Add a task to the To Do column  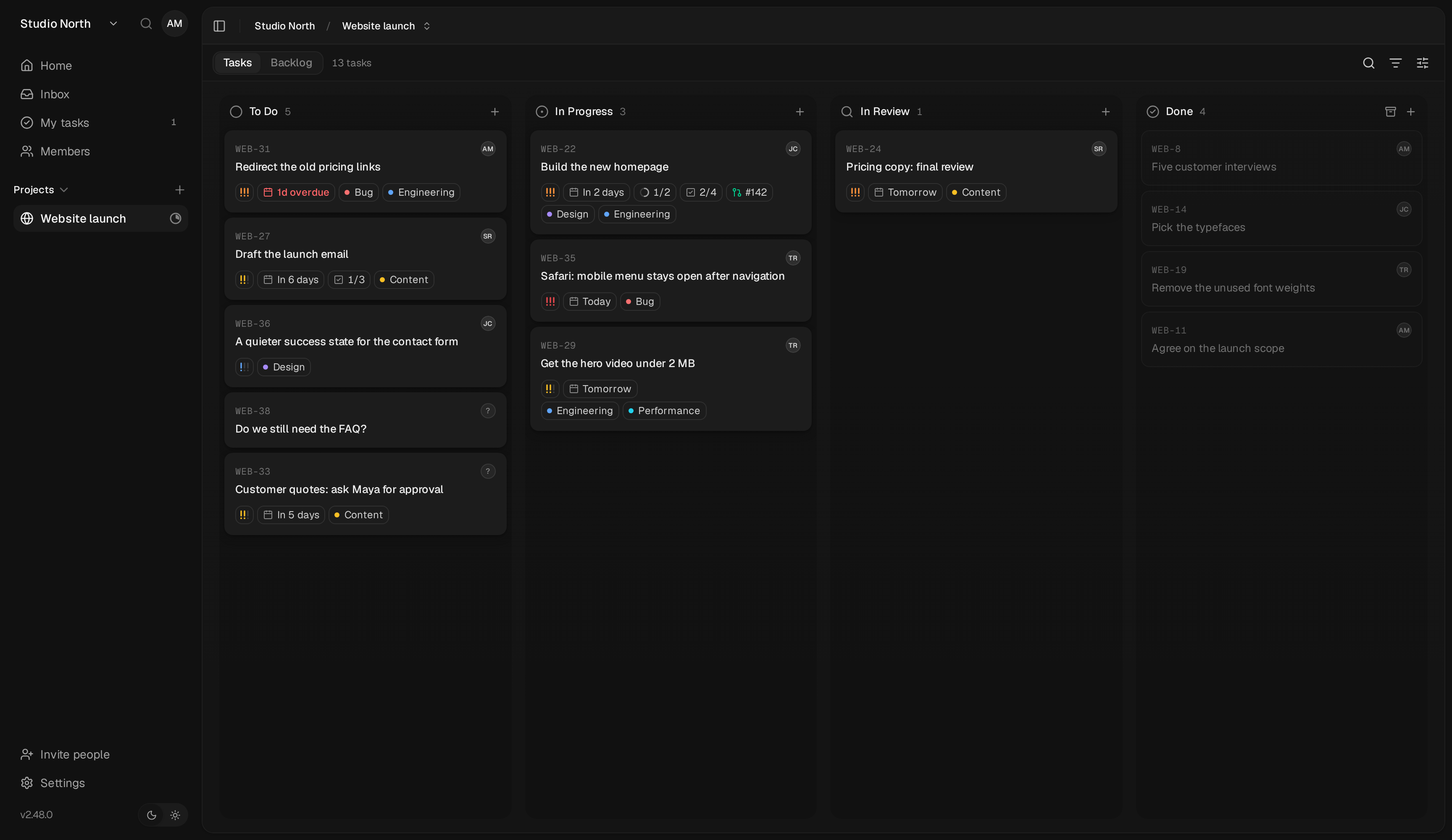pos(495,112)
